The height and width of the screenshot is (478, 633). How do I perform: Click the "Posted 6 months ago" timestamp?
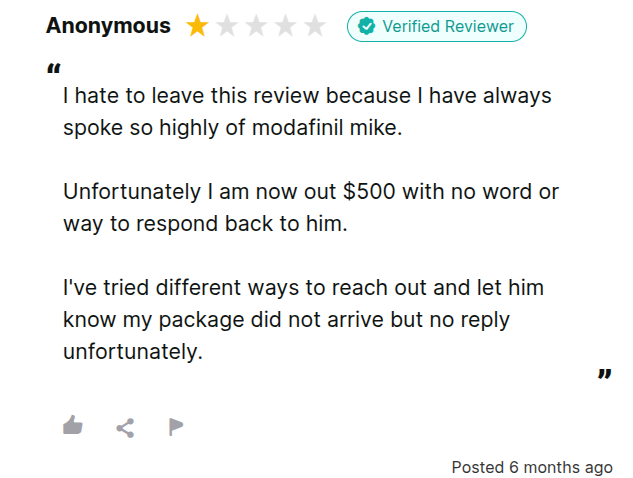point(531,467)
